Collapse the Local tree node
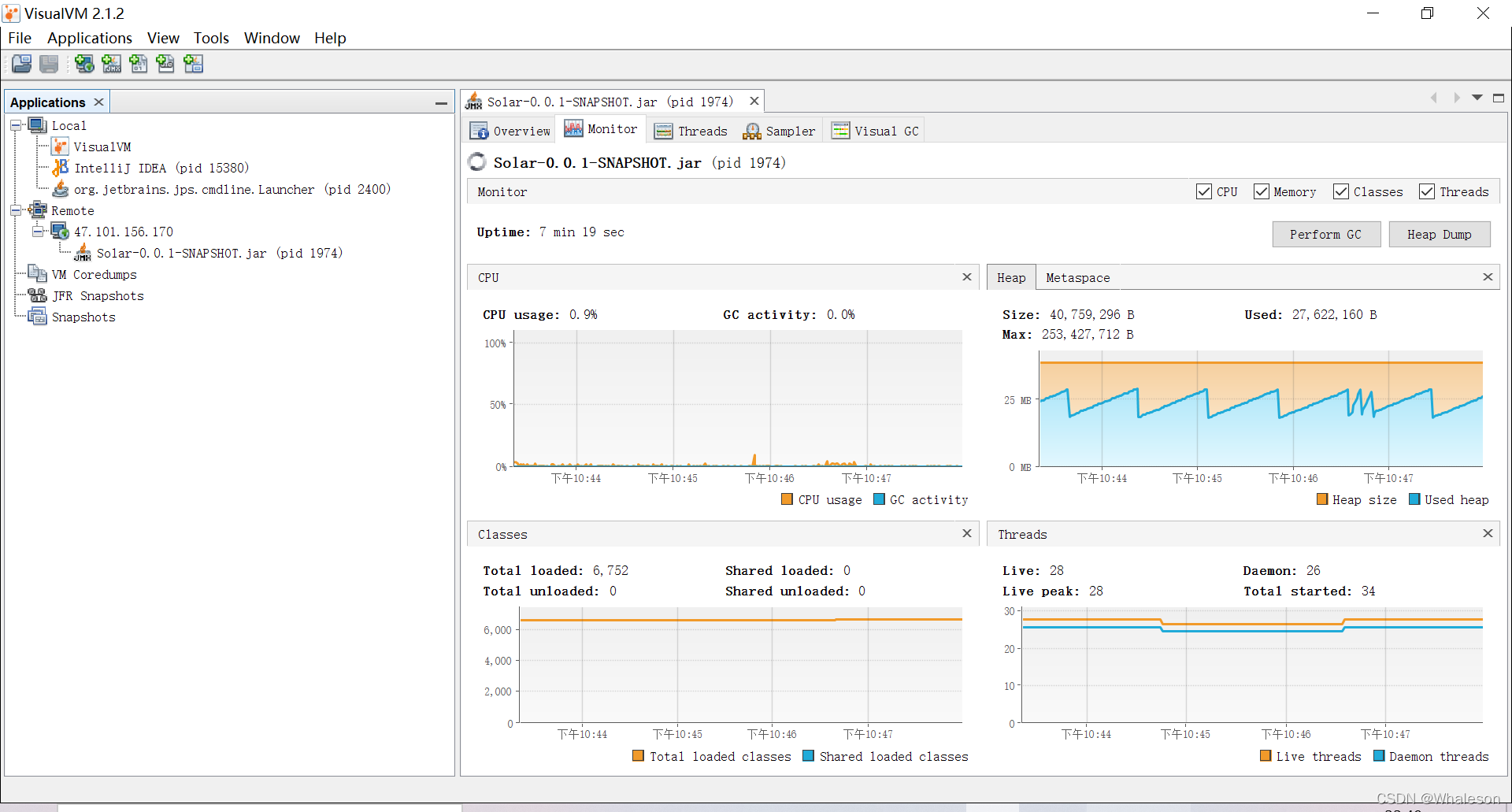 pos(16,126)
